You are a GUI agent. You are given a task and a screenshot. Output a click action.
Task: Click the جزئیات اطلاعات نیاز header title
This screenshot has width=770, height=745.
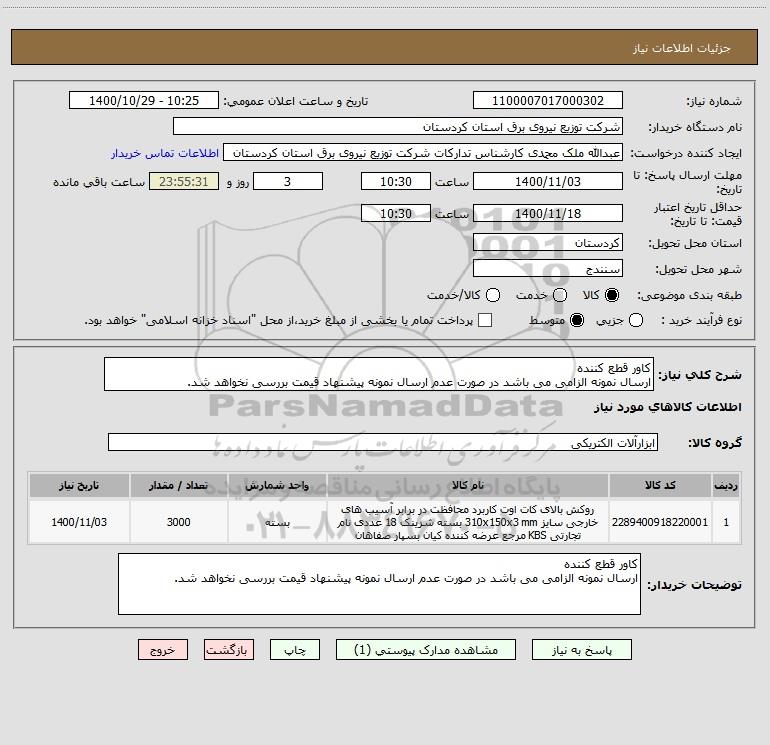click(682, 48)
